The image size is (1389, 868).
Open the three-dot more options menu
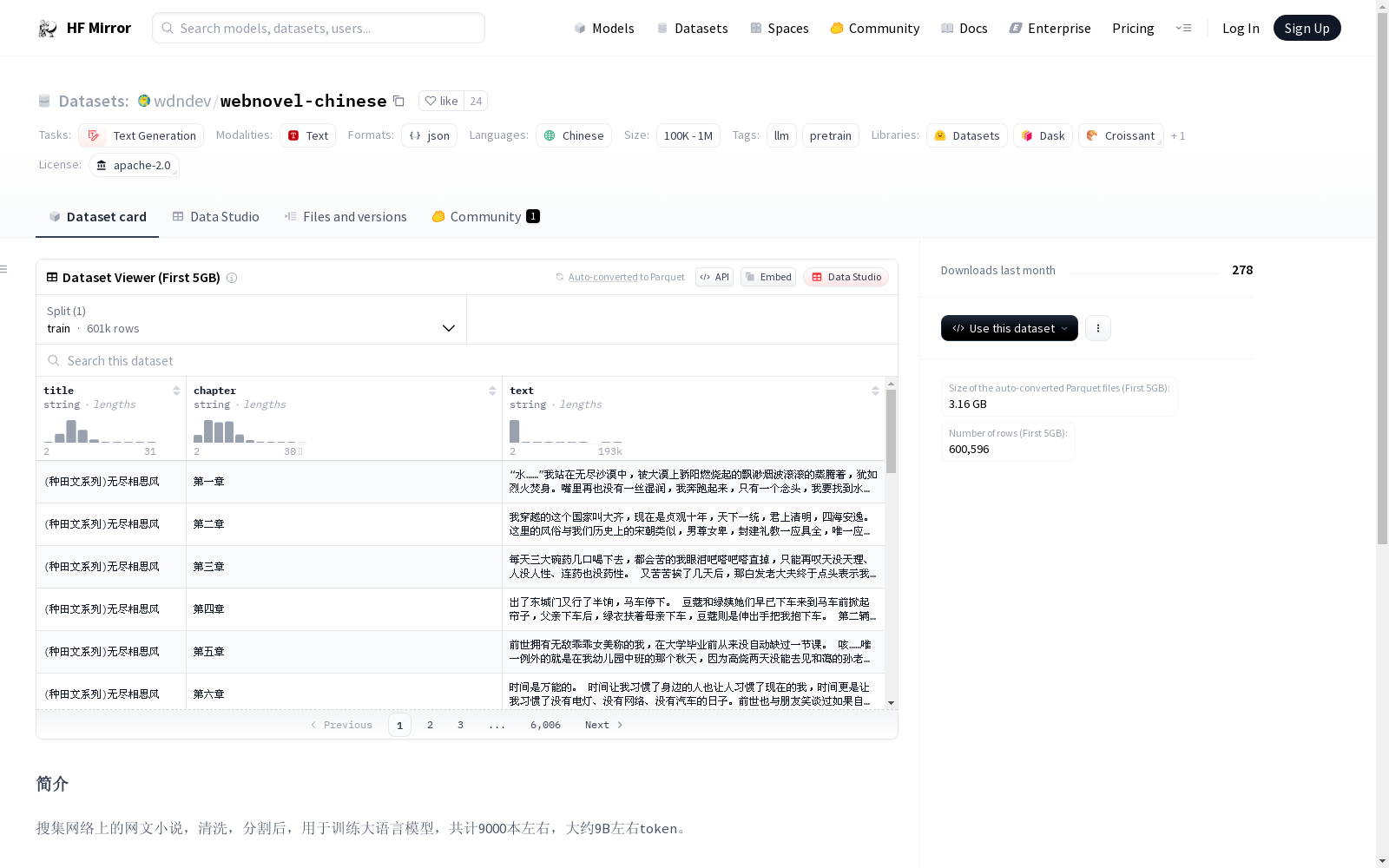[1098, 328]
